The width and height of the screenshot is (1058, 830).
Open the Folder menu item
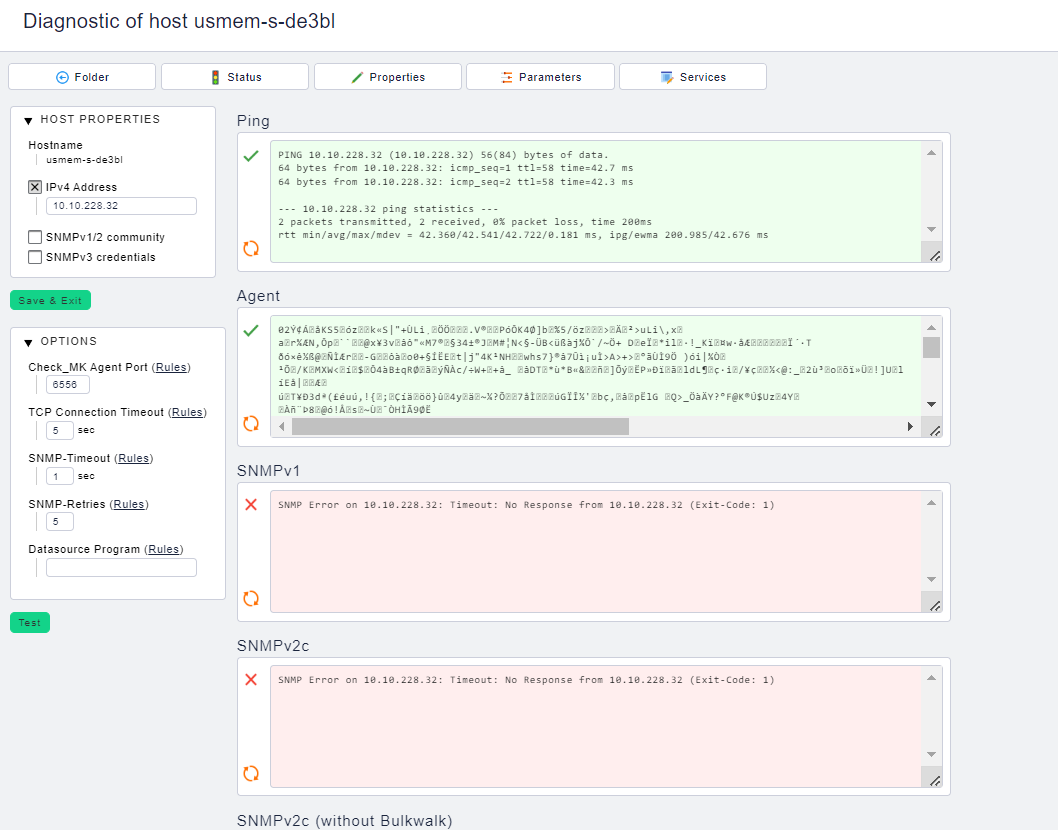click(82, 77)
